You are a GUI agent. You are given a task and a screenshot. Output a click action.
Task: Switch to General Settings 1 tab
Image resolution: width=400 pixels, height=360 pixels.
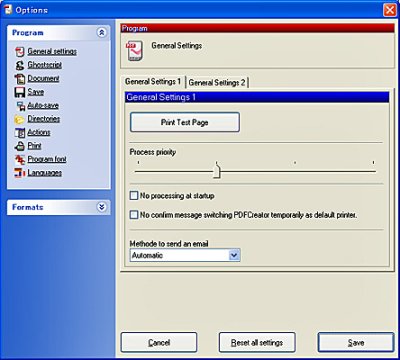click(x=153, y=82)
